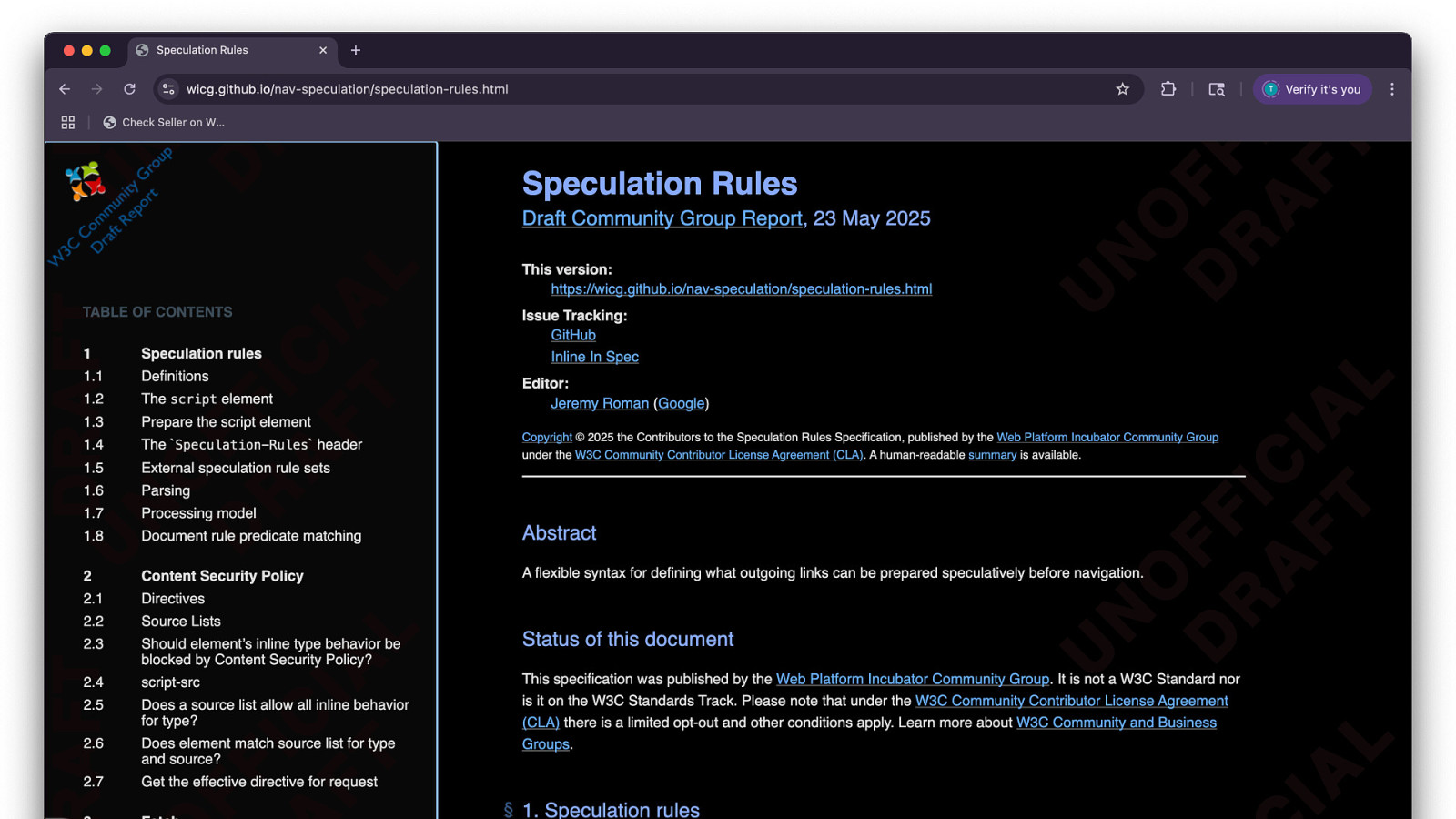
Task: Click the section anchor beside Speculation rules heading
Action: pos(509,809)
